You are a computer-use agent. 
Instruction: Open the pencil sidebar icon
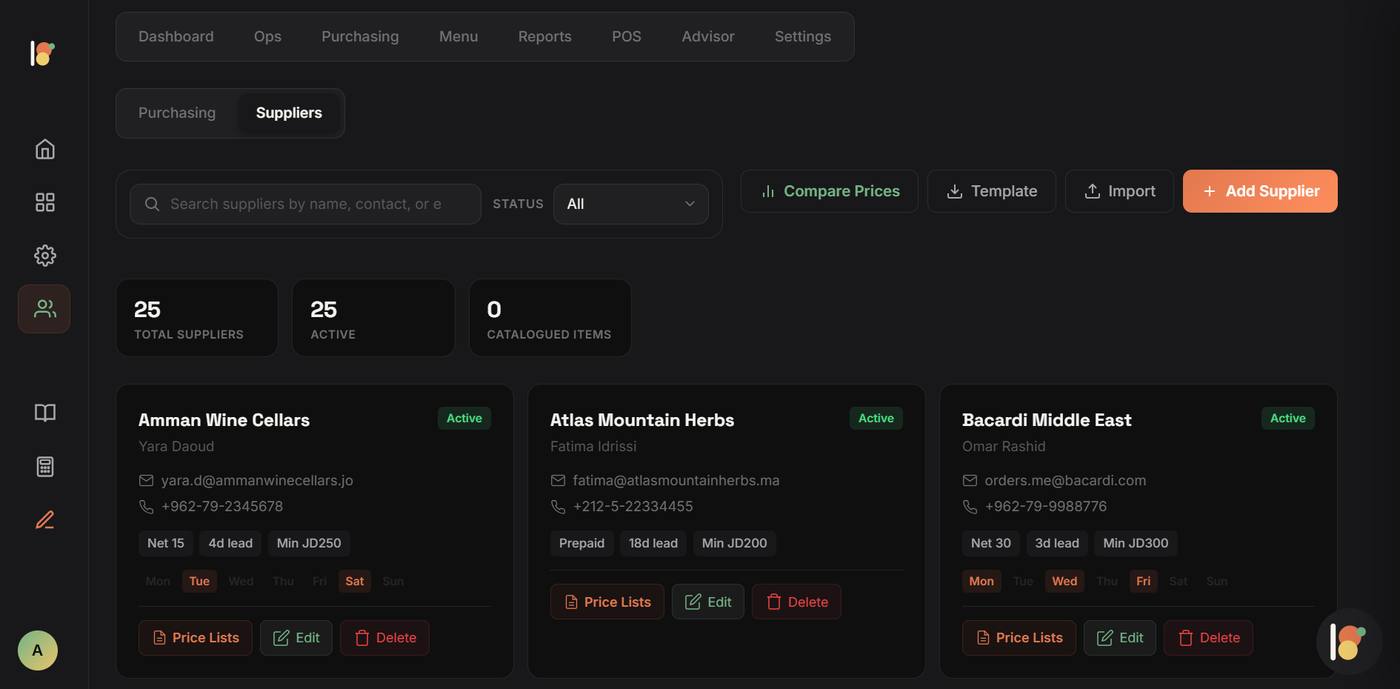coord(45,520)
